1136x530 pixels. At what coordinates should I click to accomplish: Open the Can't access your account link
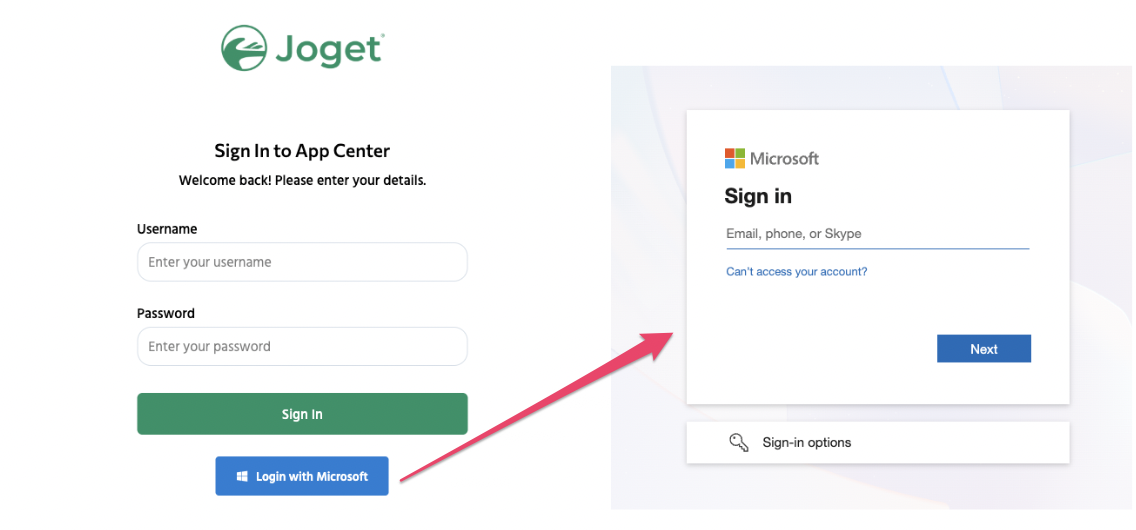(796, 272)
